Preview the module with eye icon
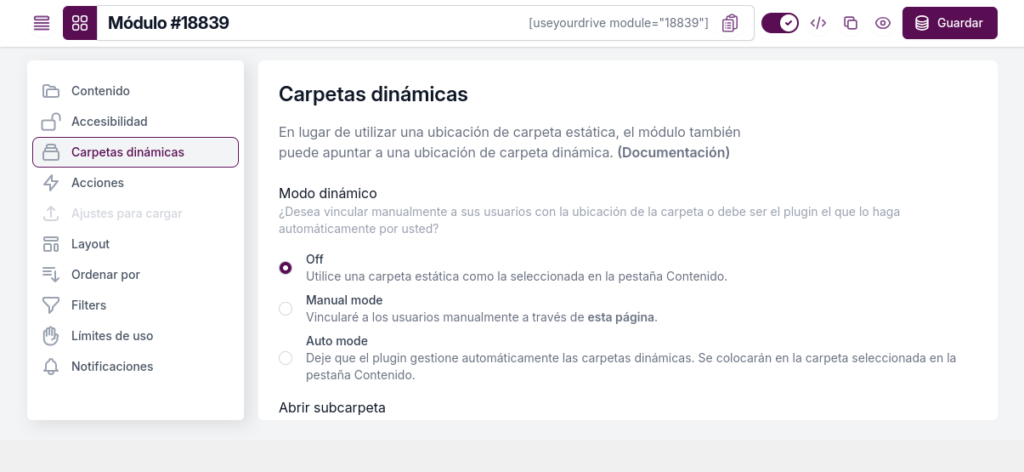Screen dimensions: 1024x472 point(883,24)
